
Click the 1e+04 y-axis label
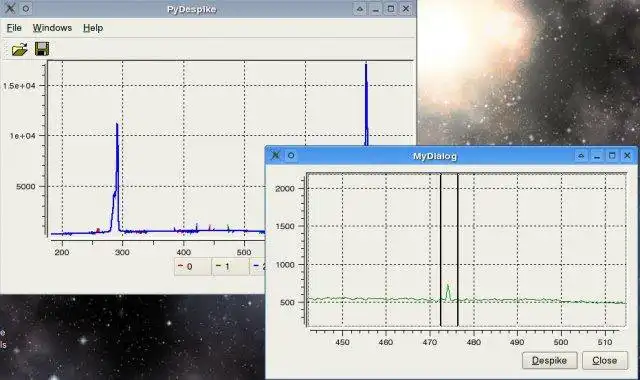(x=22, y=136)
